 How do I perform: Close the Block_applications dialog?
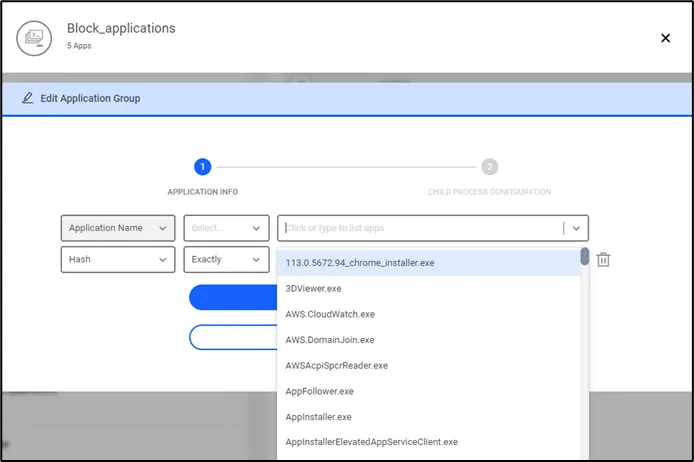(x=665, y=38)
